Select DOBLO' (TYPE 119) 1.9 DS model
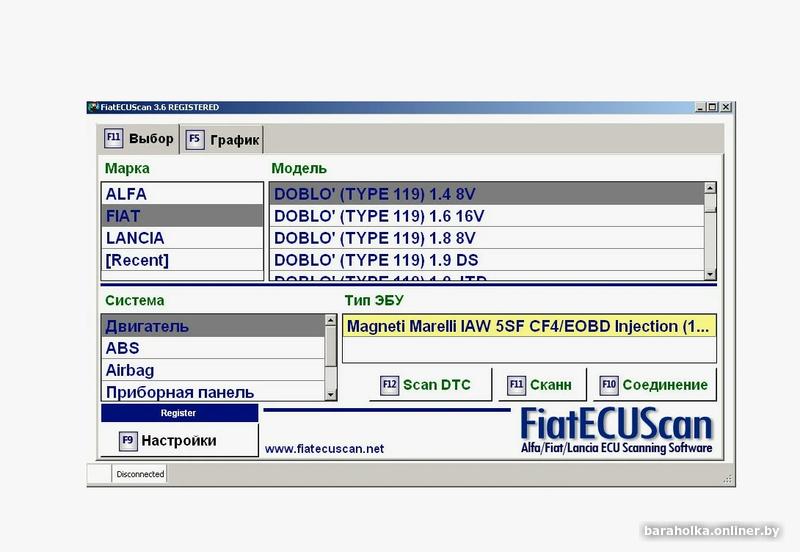This screenshot has width=800, height=552. click(x=487, y=260)
